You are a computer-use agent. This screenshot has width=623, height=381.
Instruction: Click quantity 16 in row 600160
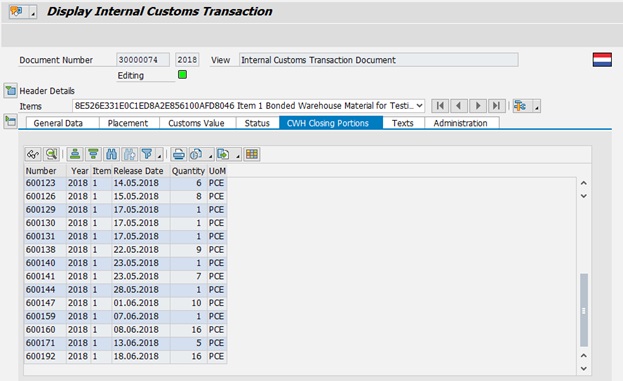[196, 330]
